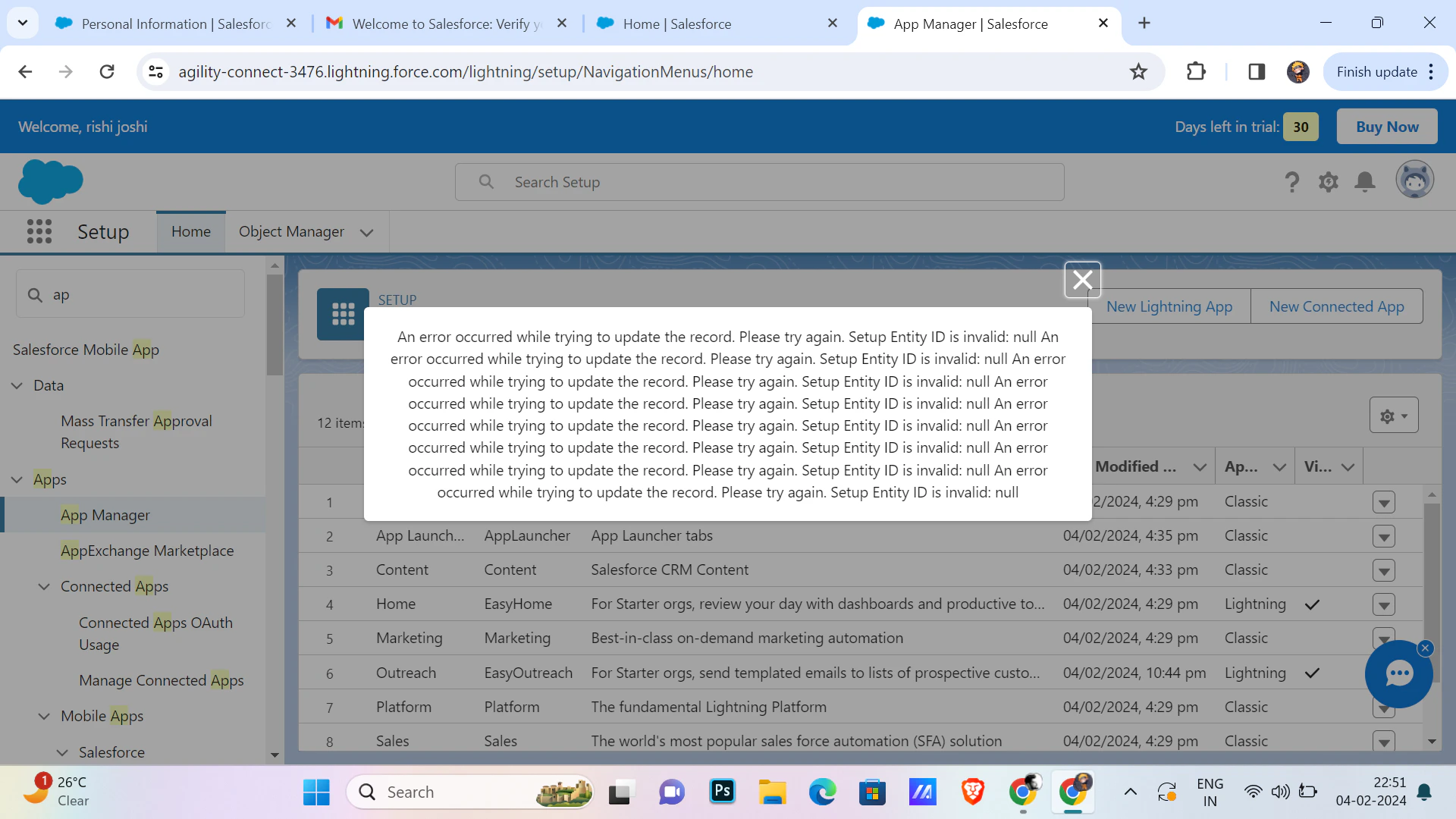Bookmark this page with the star icon
The height and width of the screenshot is (819, 1456).
1138,72
